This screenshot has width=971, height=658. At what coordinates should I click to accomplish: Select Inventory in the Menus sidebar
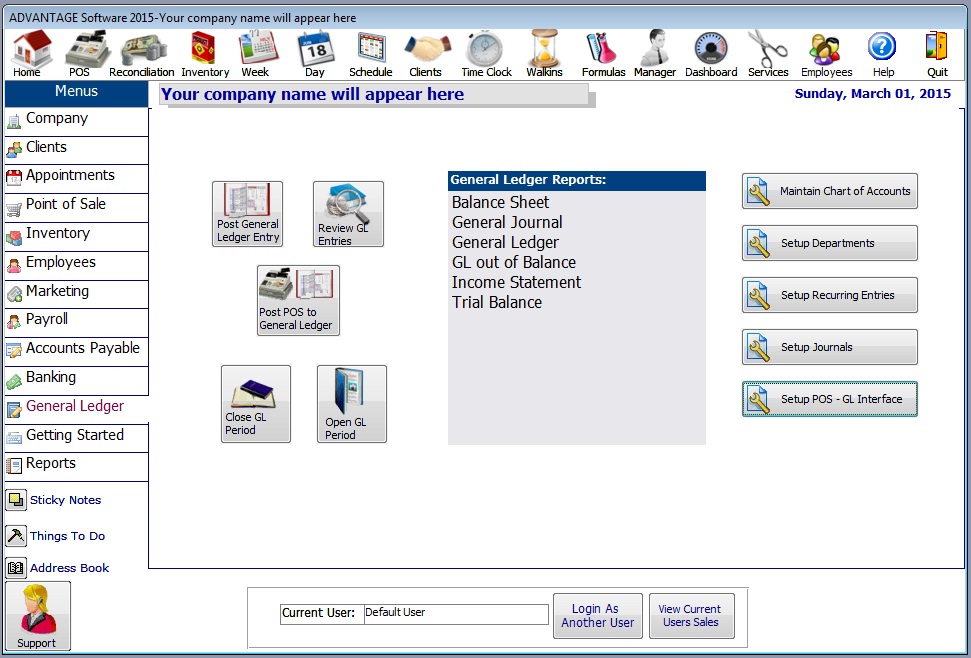pyautogui.click(x=76, y=237)
